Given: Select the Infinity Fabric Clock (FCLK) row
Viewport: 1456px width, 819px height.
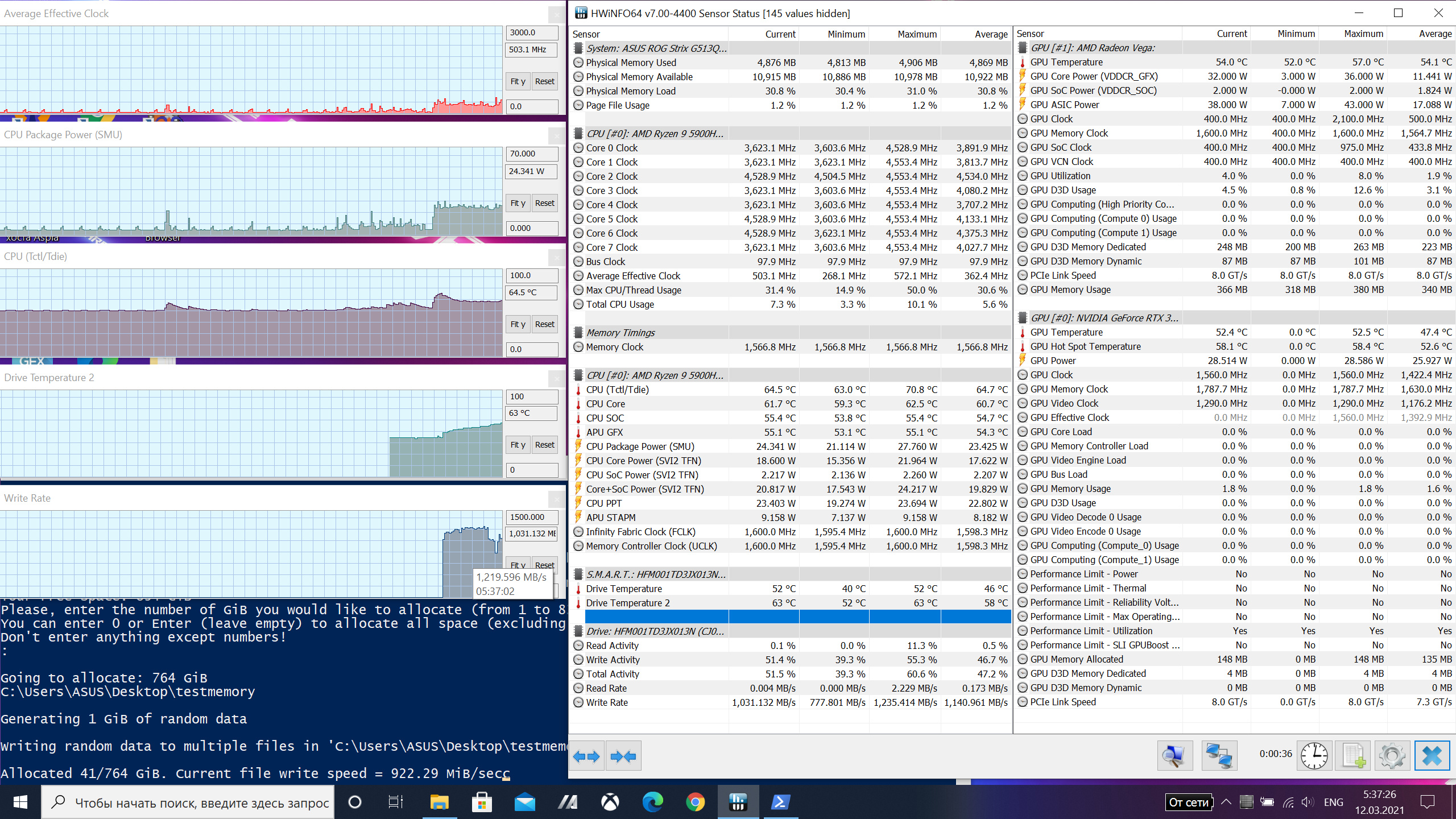Looking at the screenshot, I should (791, 532).
